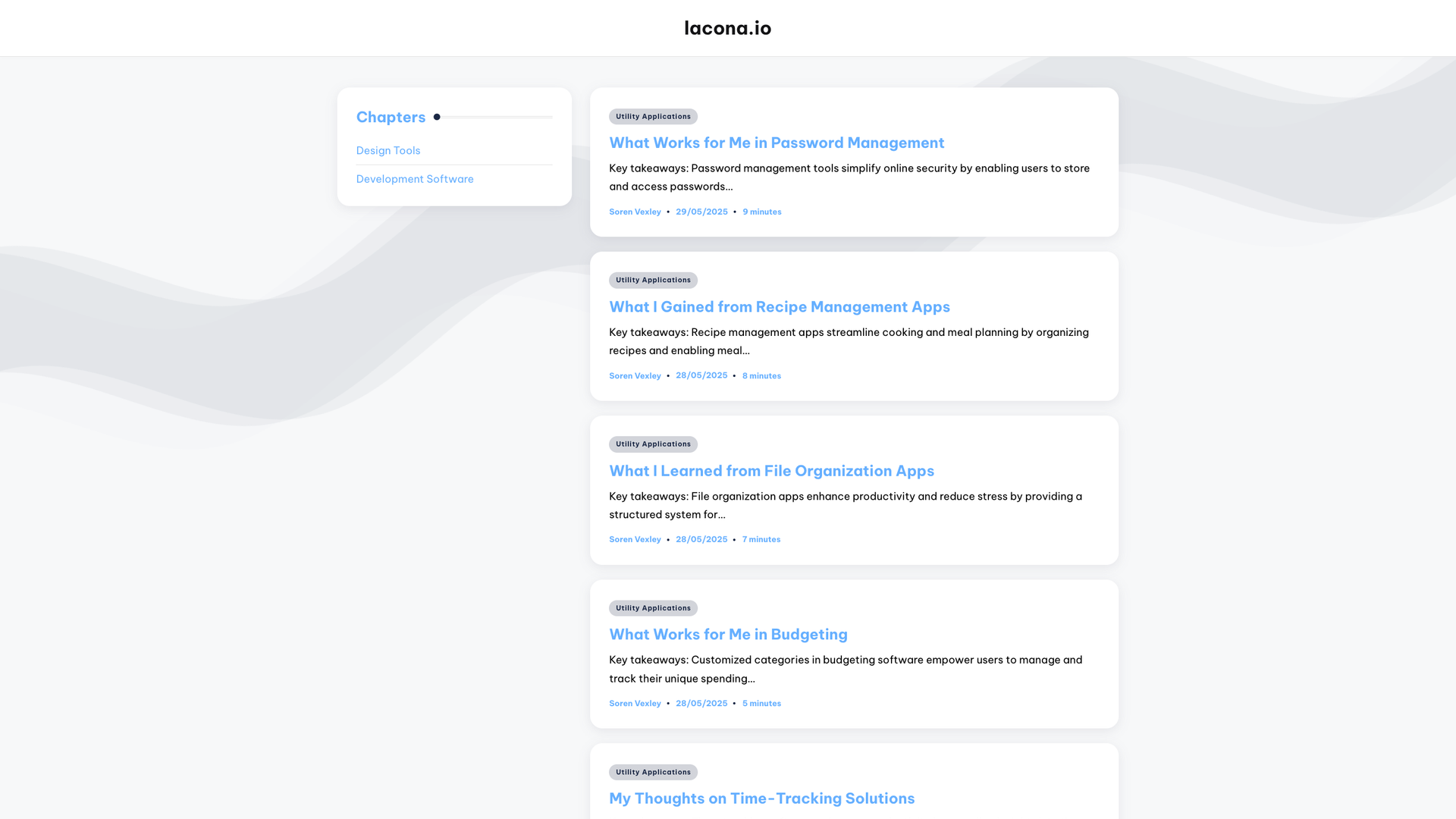Open article What Works for Me in Password Management
This screenshot has width=1456, height=819.
(777, 143)
